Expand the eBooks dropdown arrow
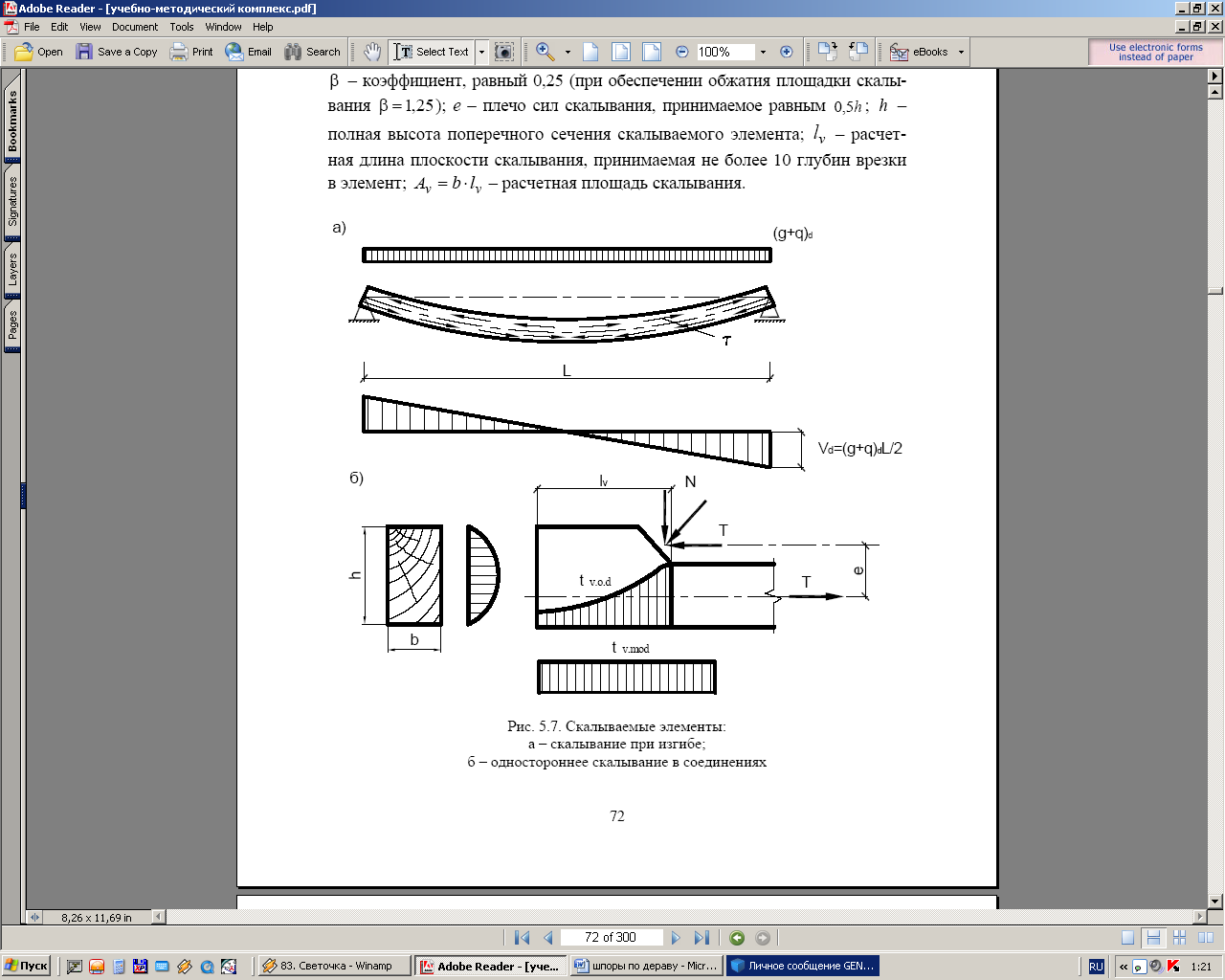 pos(961,52)
